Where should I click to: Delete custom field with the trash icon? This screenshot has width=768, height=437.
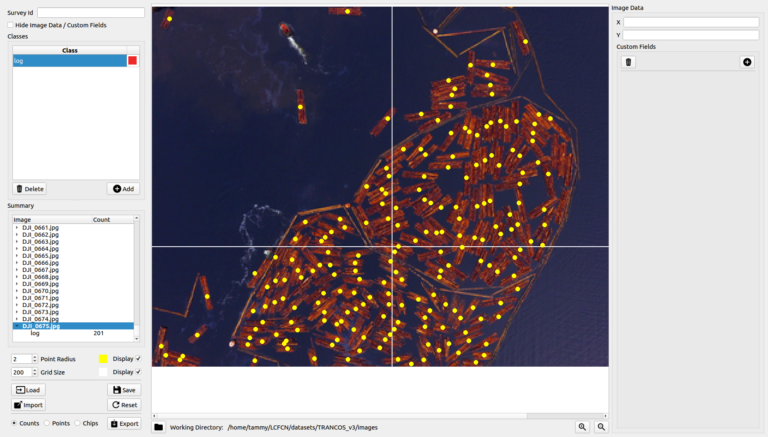(x=628, y=62)
